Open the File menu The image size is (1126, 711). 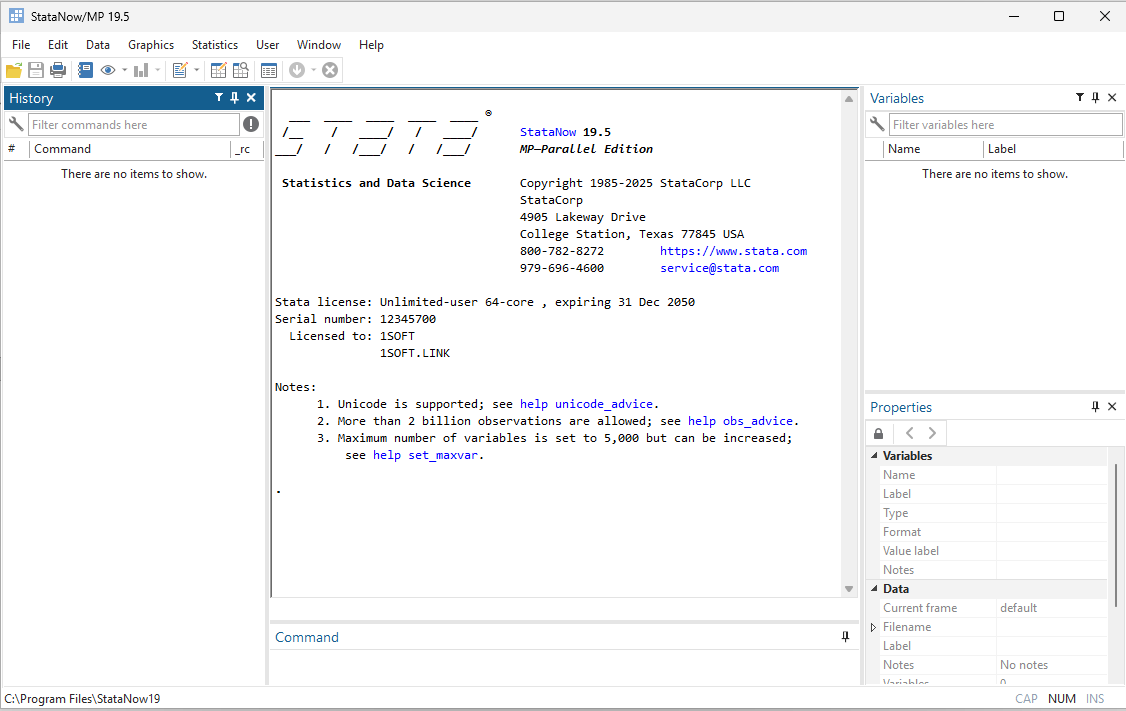[x=21, y=45]
